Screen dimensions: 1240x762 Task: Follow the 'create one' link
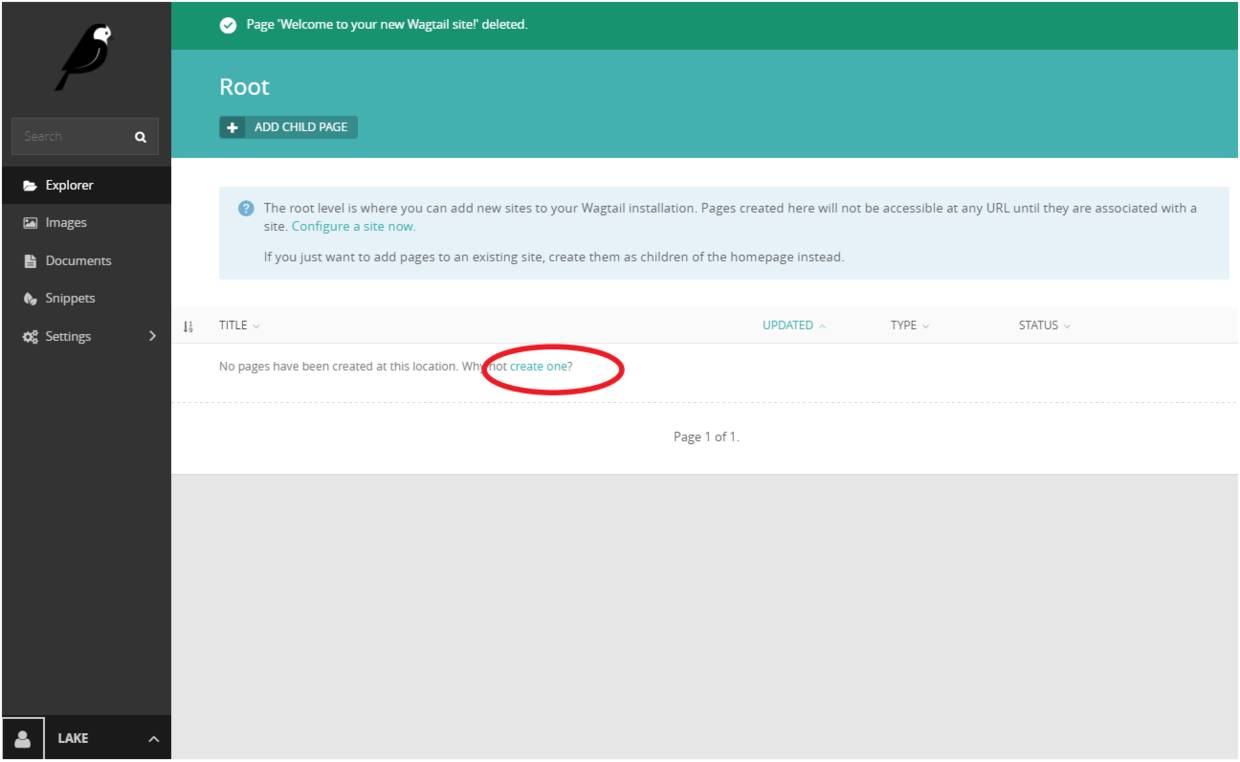pyautogui.click(x=538, y=367)
